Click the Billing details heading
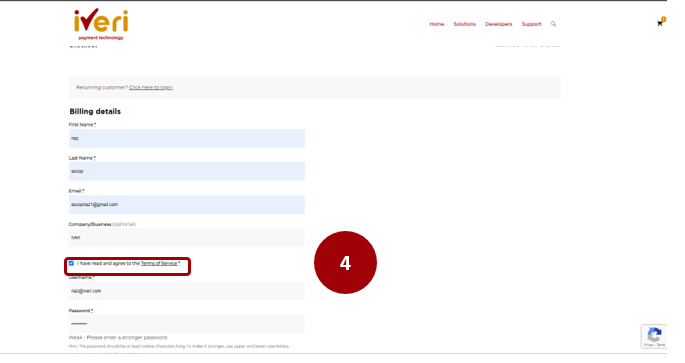685x363 pixels. click(95, 111)
